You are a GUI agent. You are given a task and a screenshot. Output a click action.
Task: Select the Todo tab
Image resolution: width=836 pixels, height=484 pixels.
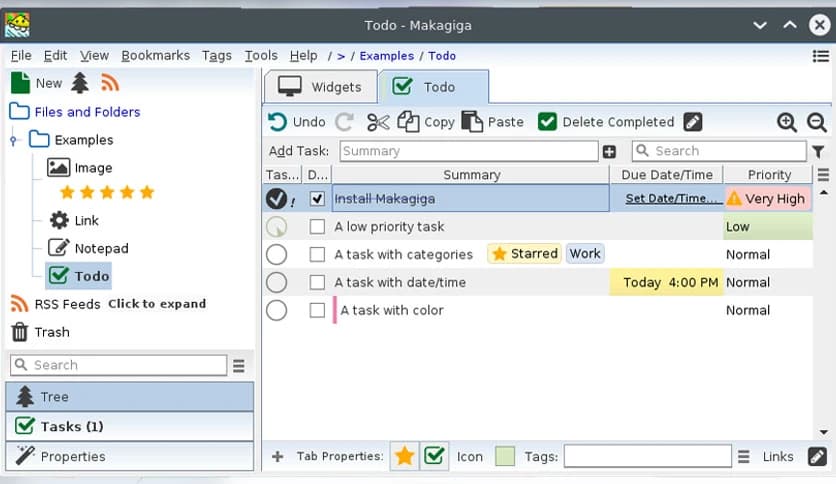click(433, 86)
